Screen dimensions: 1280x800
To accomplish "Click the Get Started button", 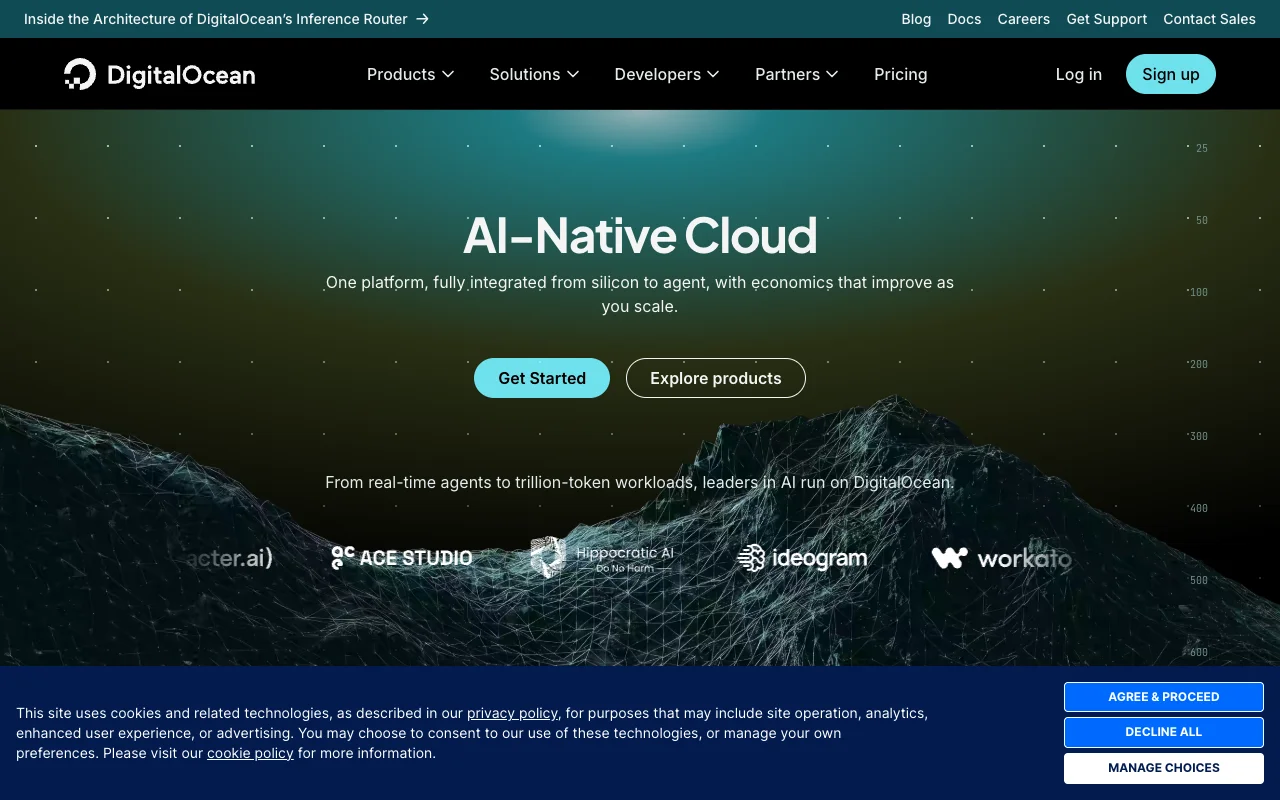I will [x=542, y=378].
